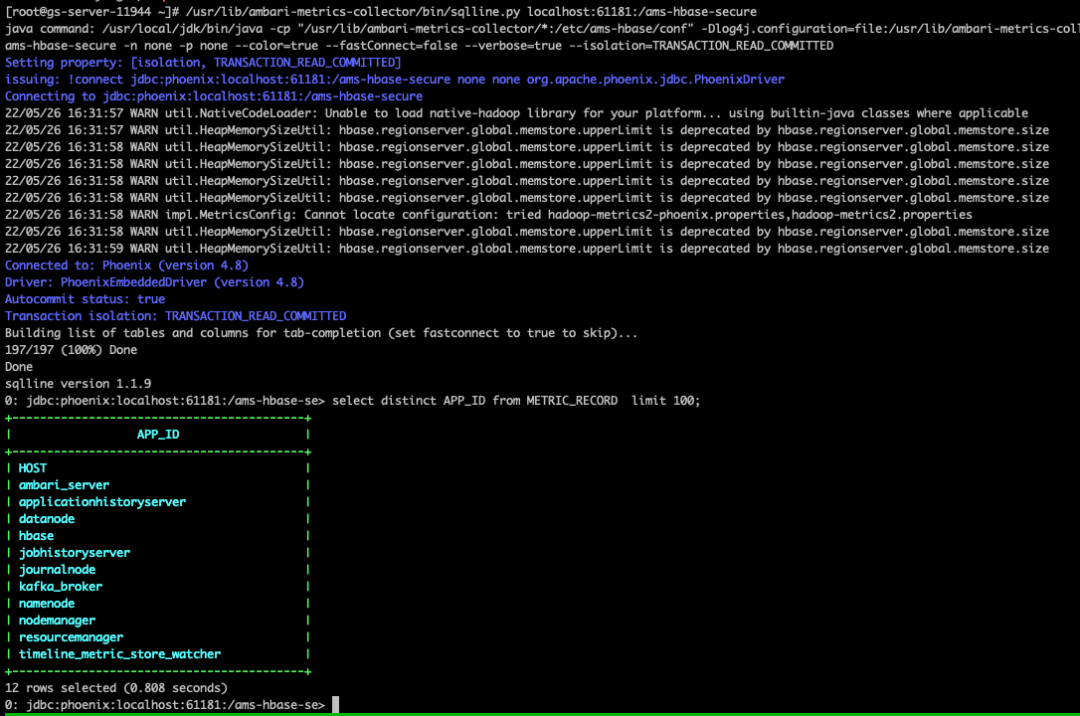Click '197/197 (100%) Done' progress line
This screenshot has height=716, width=1080.
click(71, 350)
